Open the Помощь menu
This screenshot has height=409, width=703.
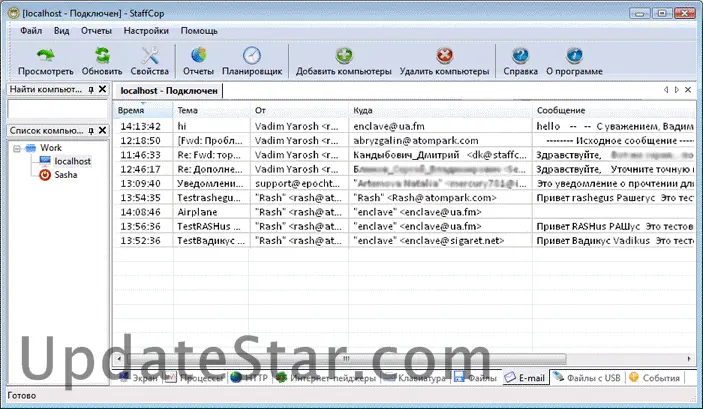point(199,31)
